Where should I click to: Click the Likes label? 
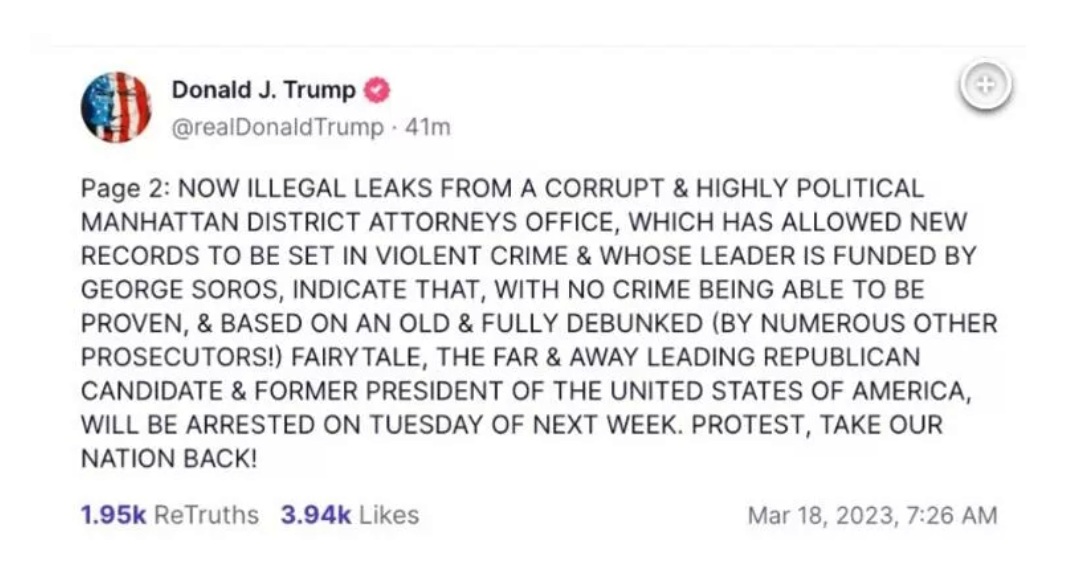[x=388, y=515]
